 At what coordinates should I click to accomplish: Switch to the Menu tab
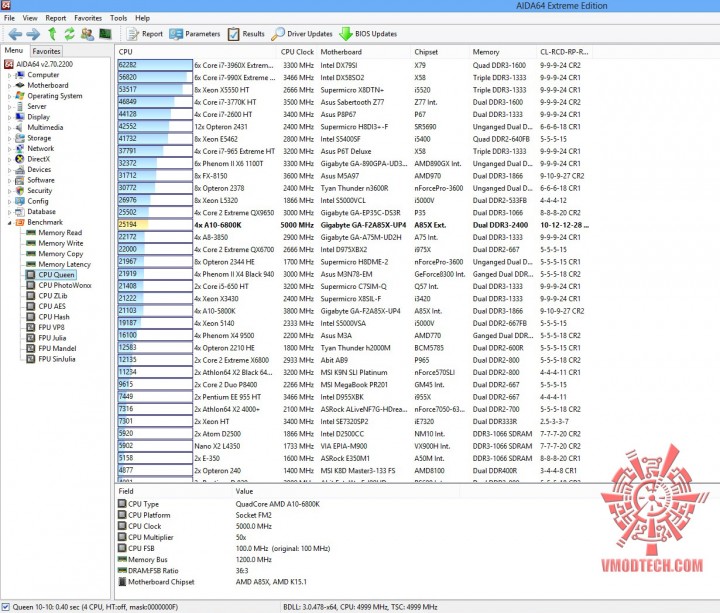[14, 51]
